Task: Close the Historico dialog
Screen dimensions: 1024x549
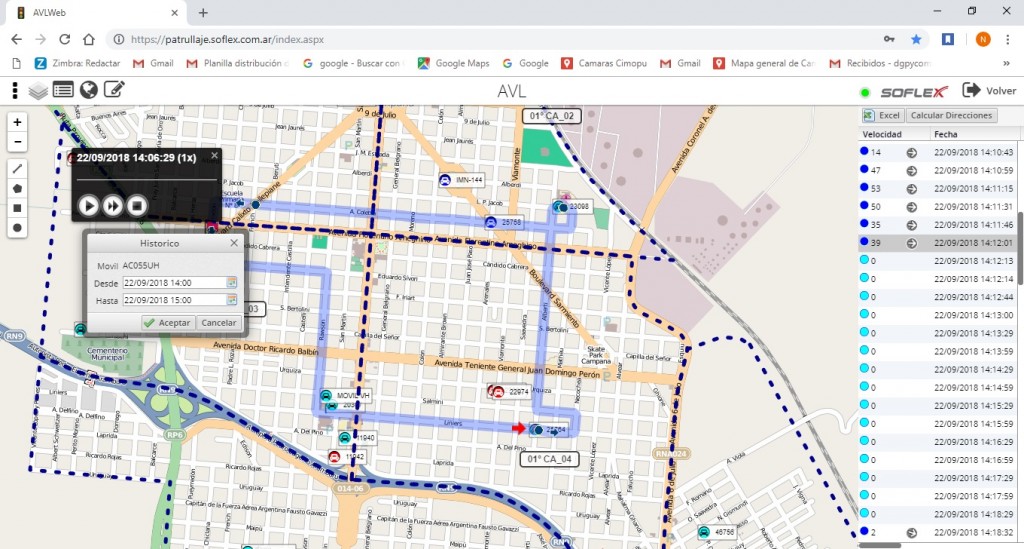Action: (234, 243)
